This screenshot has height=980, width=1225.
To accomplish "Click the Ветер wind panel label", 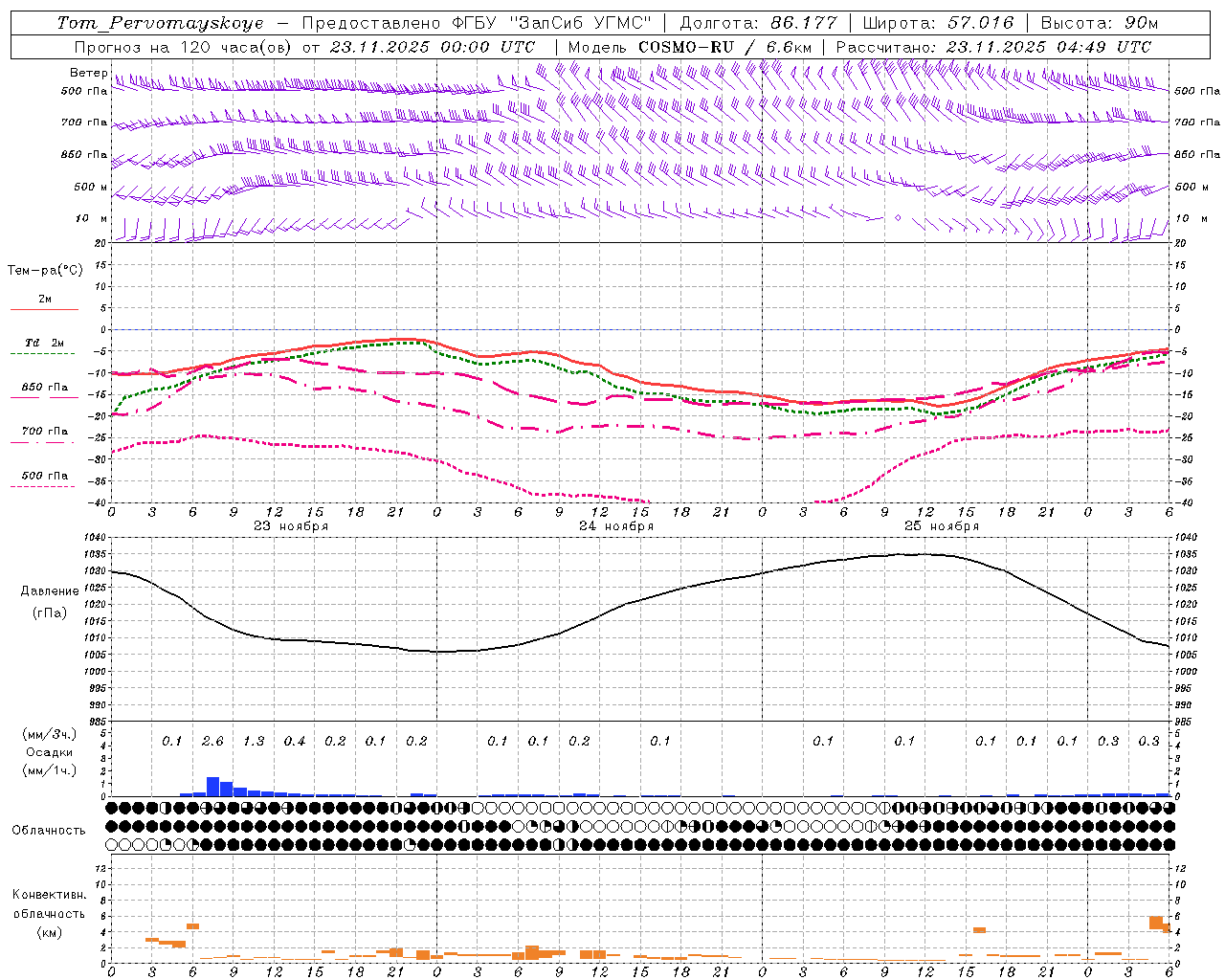I will 88,73.
